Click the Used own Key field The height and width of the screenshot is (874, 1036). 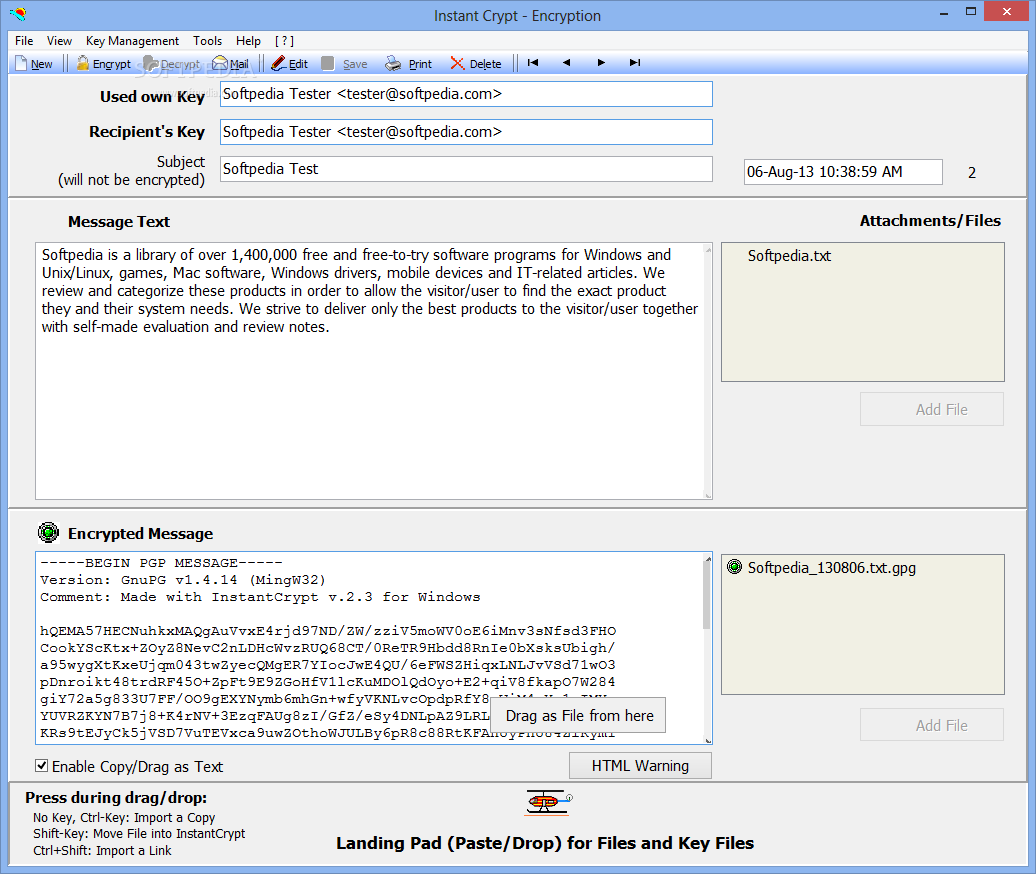pos(466,94)
